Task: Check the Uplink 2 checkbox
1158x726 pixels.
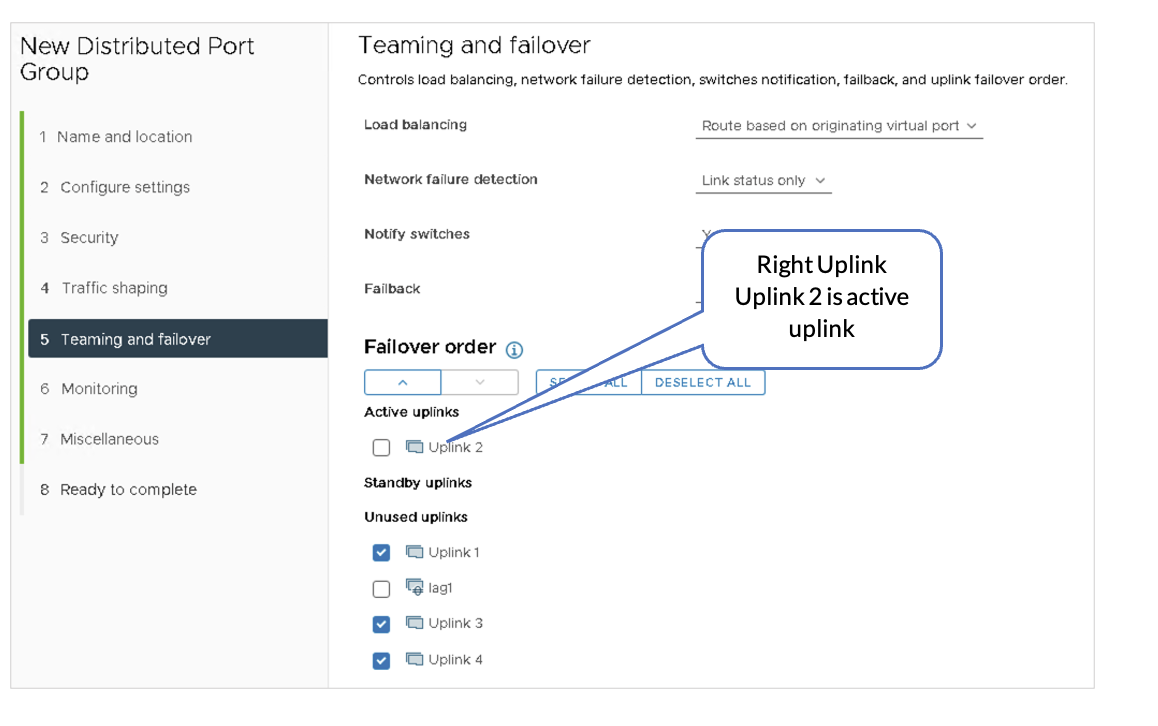Action: click(381, 448)
